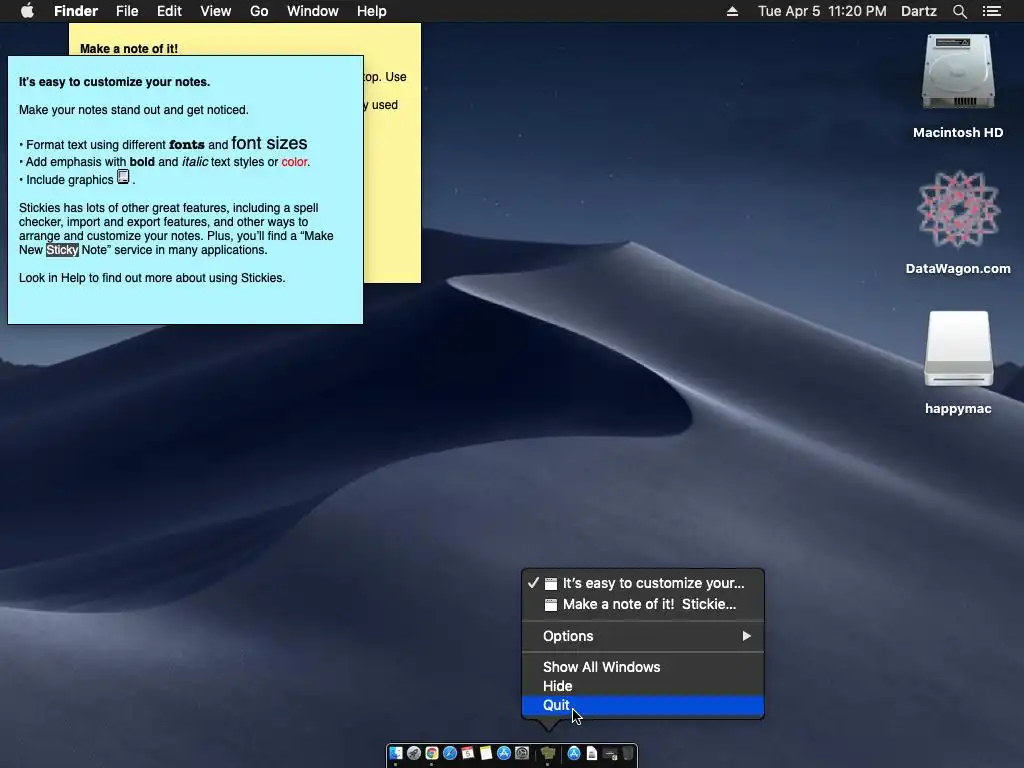The height and width of the screenshot is (768, 1024).
Task: Click "Make your notes stand out" sentence
Action: point(134,110)
